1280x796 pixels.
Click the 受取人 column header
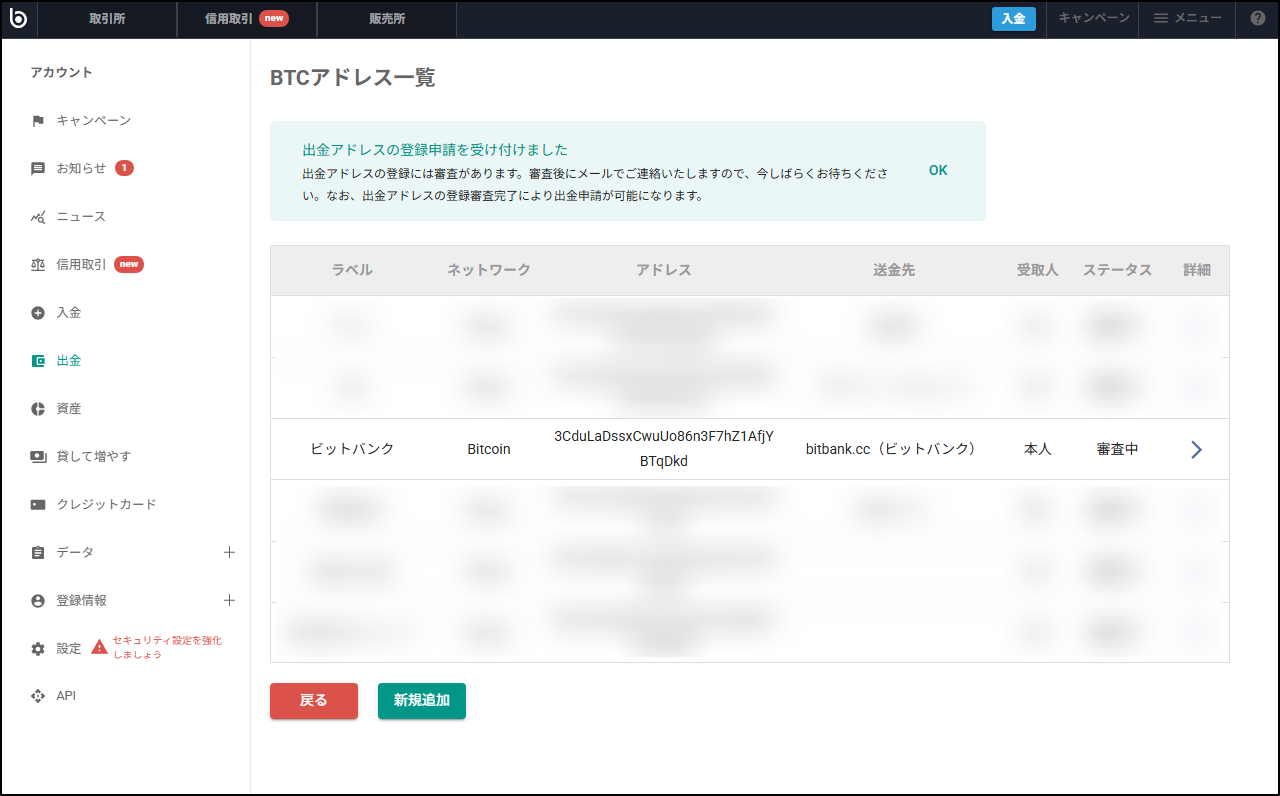1038,270
